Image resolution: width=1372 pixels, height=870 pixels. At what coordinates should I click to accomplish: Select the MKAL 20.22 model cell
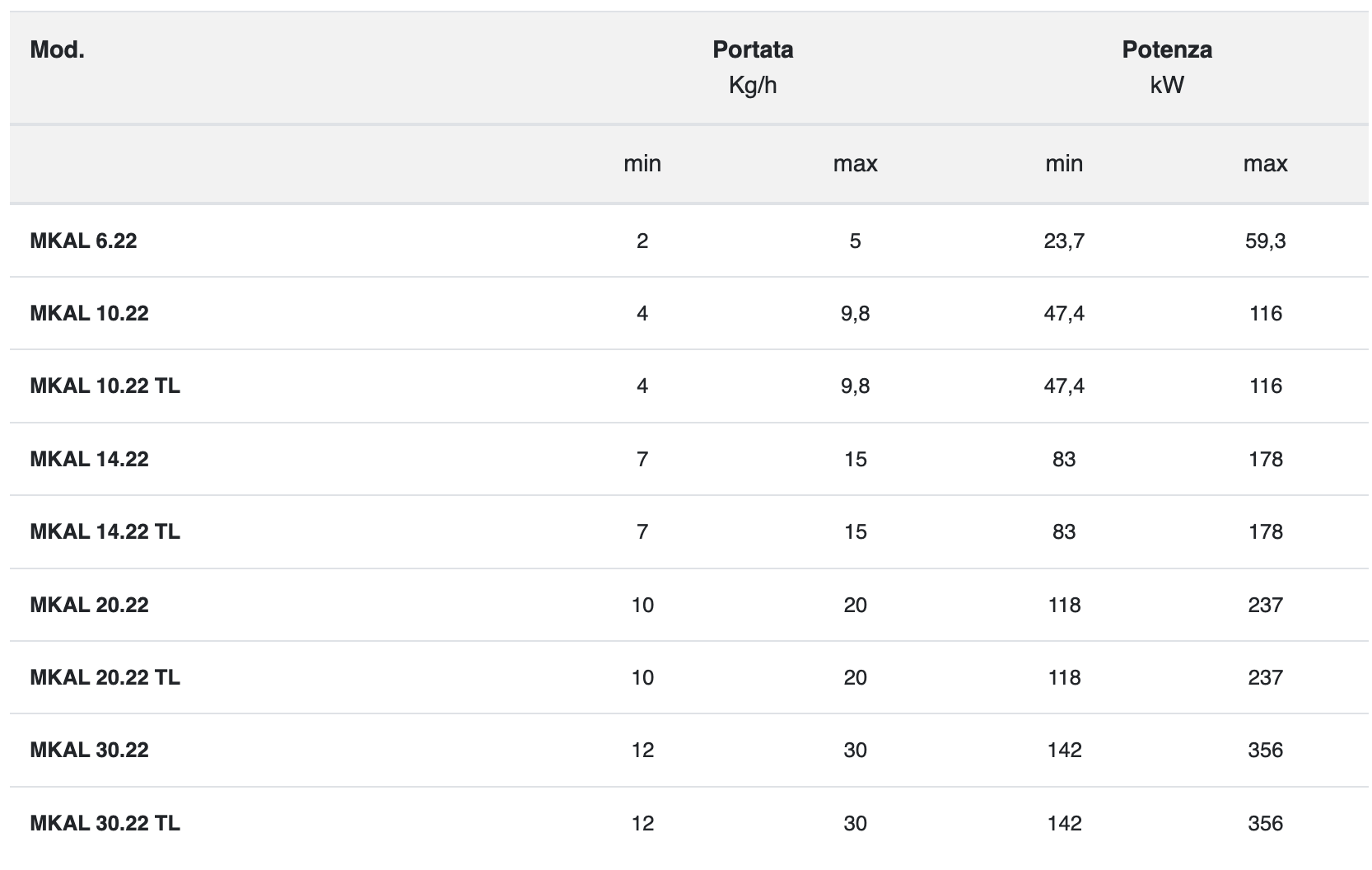coord(89,605)
